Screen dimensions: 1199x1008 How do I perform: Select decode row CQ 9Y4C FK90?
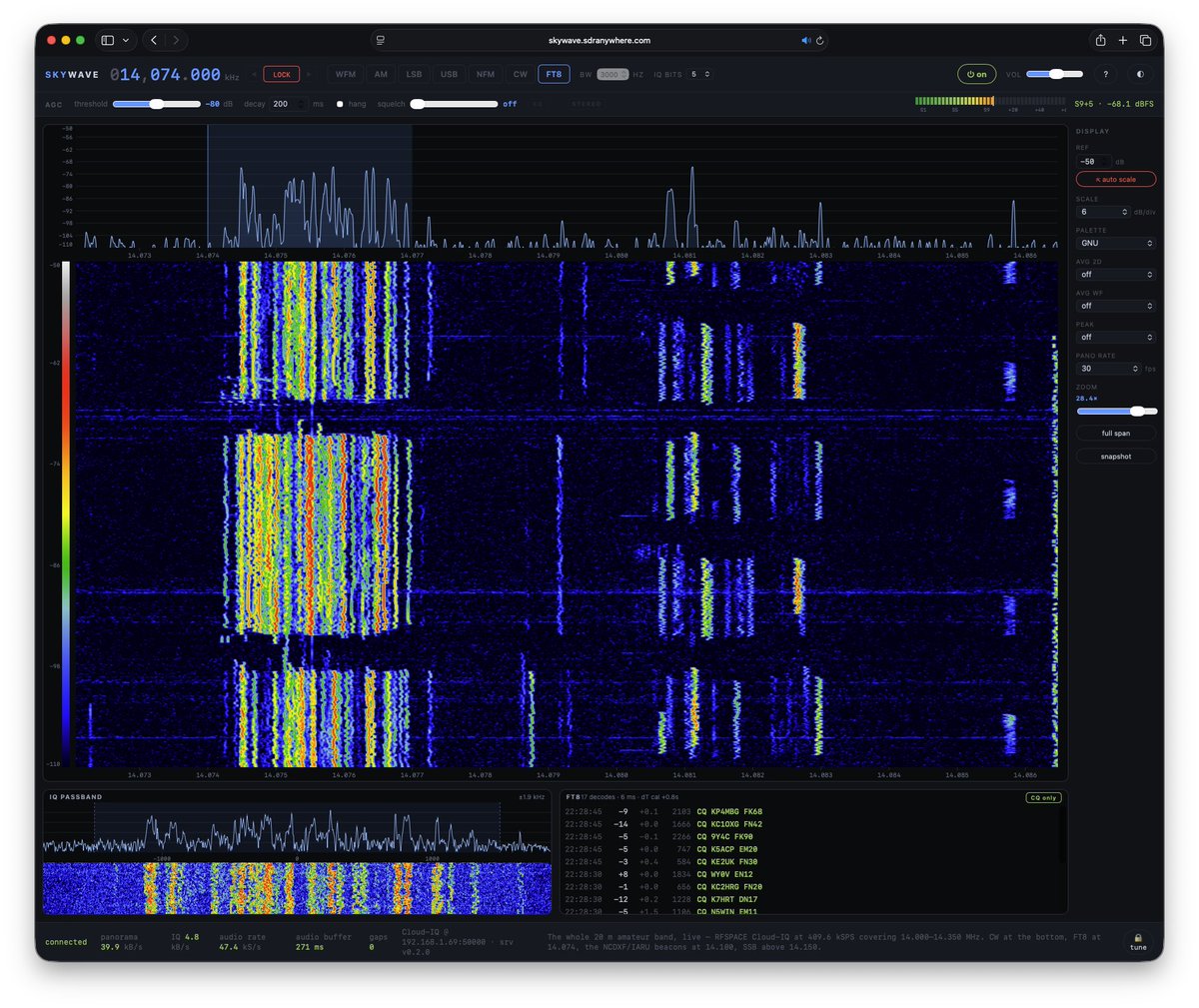click(812, 836)
